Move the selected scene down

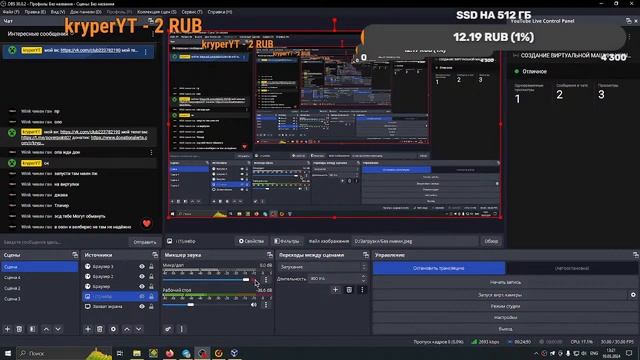point(58,329)
